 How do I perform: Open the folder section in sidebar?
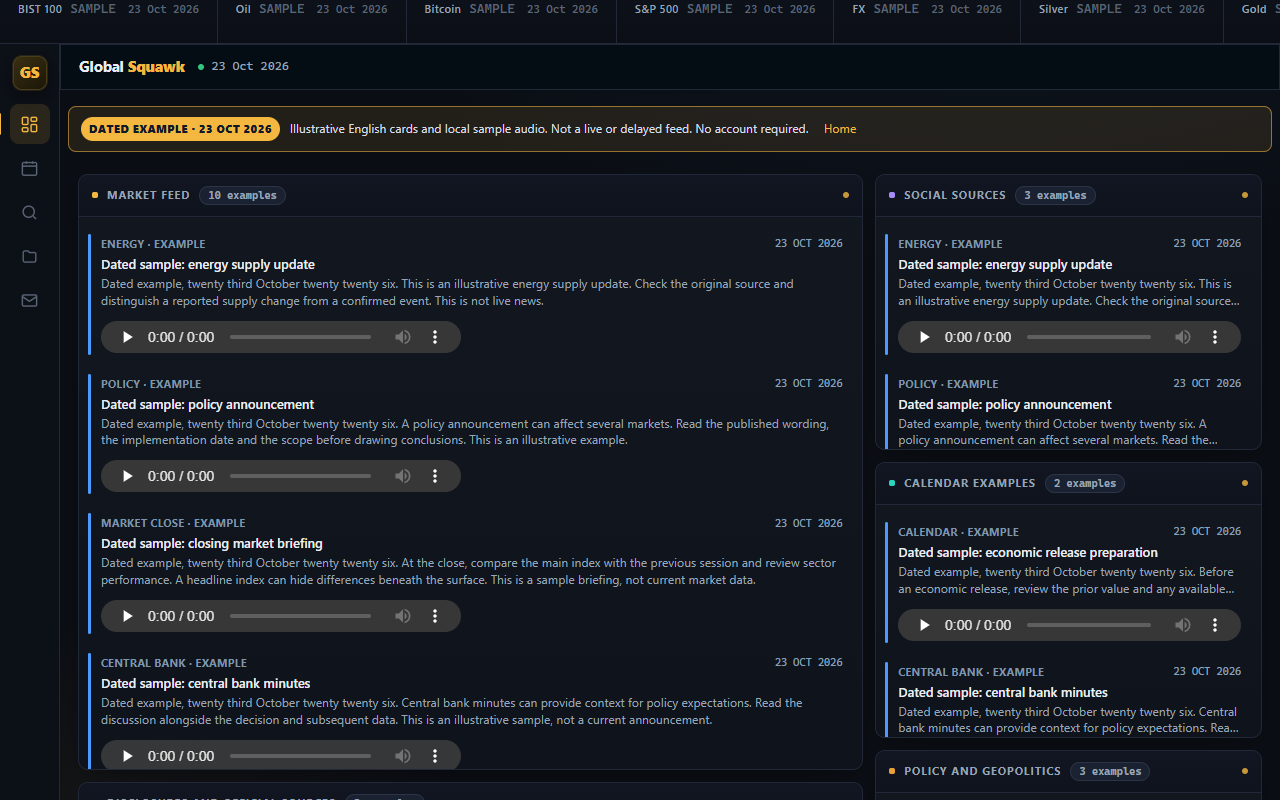[29, 256]
